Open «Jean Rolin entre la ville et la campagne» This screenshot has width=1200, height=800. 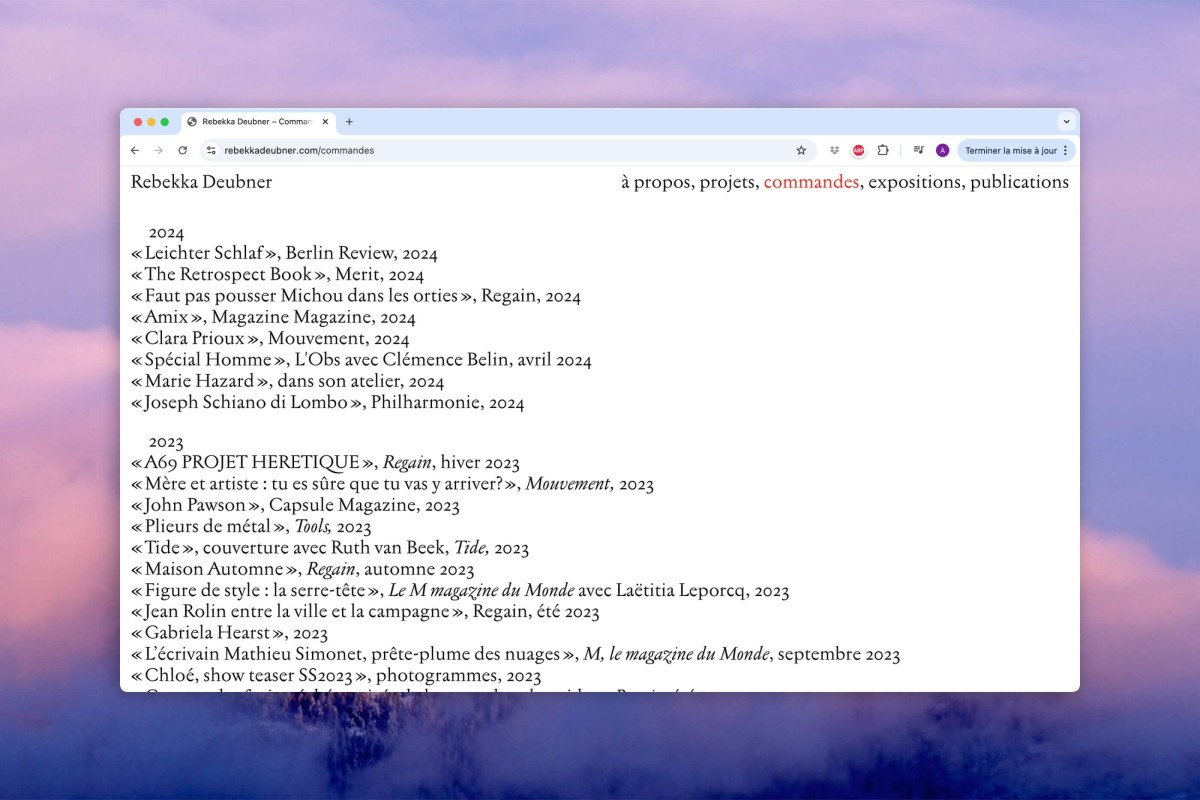coord(365,612)
